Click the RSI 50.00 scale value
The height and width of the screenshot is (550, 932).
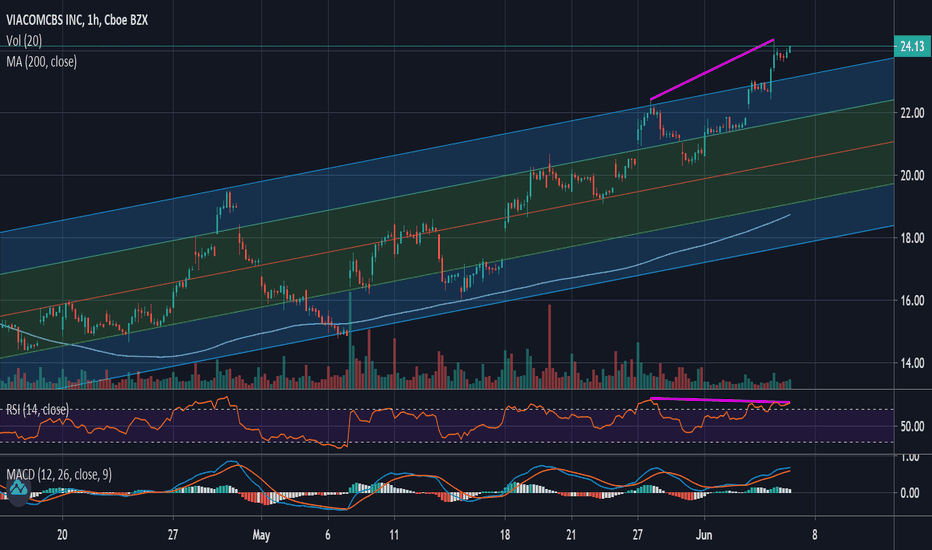[912, 426]
